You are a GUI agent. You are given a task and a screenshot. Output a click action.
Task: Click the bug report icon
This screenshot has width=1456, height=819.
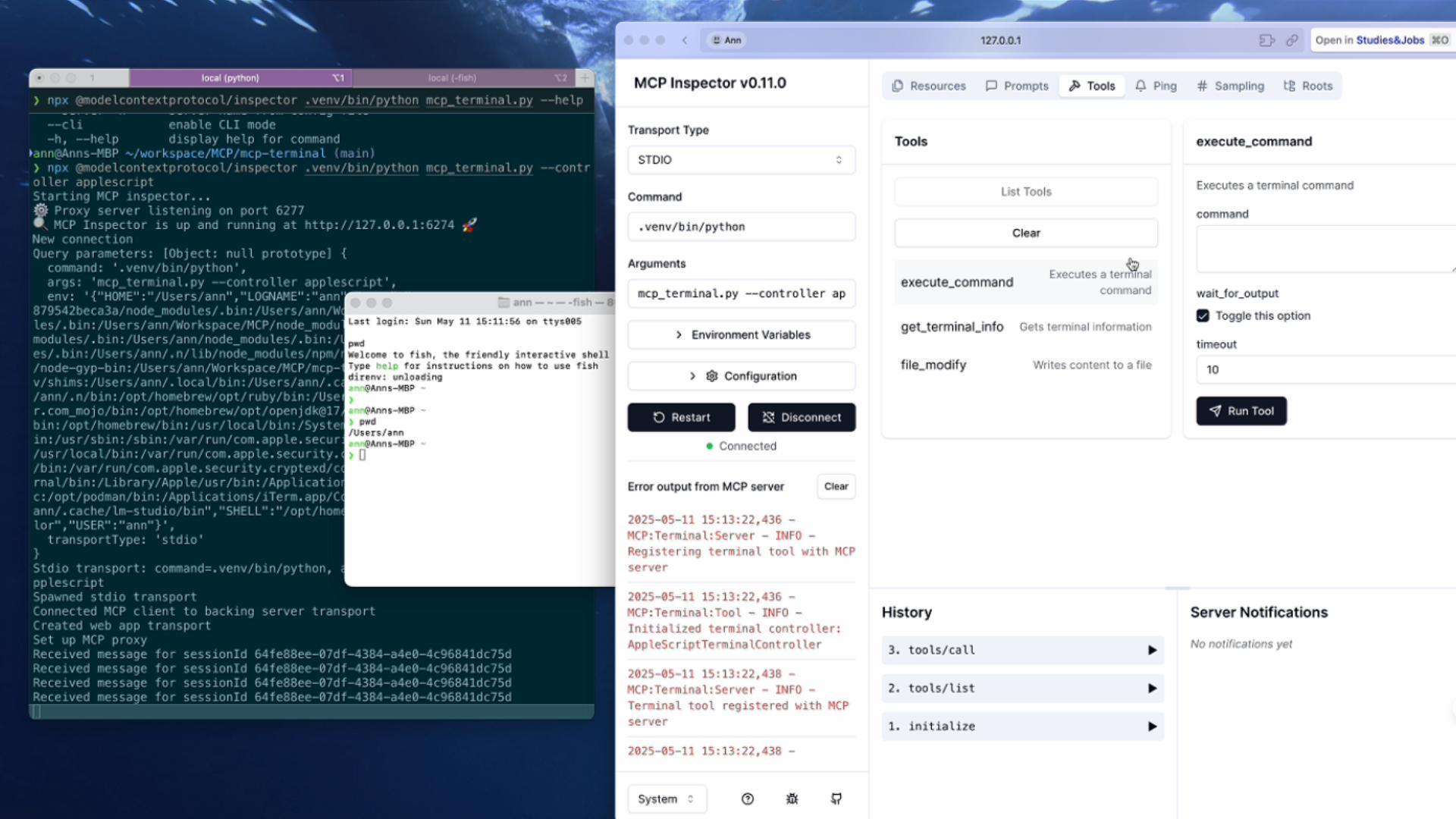[x=792, y=799]
